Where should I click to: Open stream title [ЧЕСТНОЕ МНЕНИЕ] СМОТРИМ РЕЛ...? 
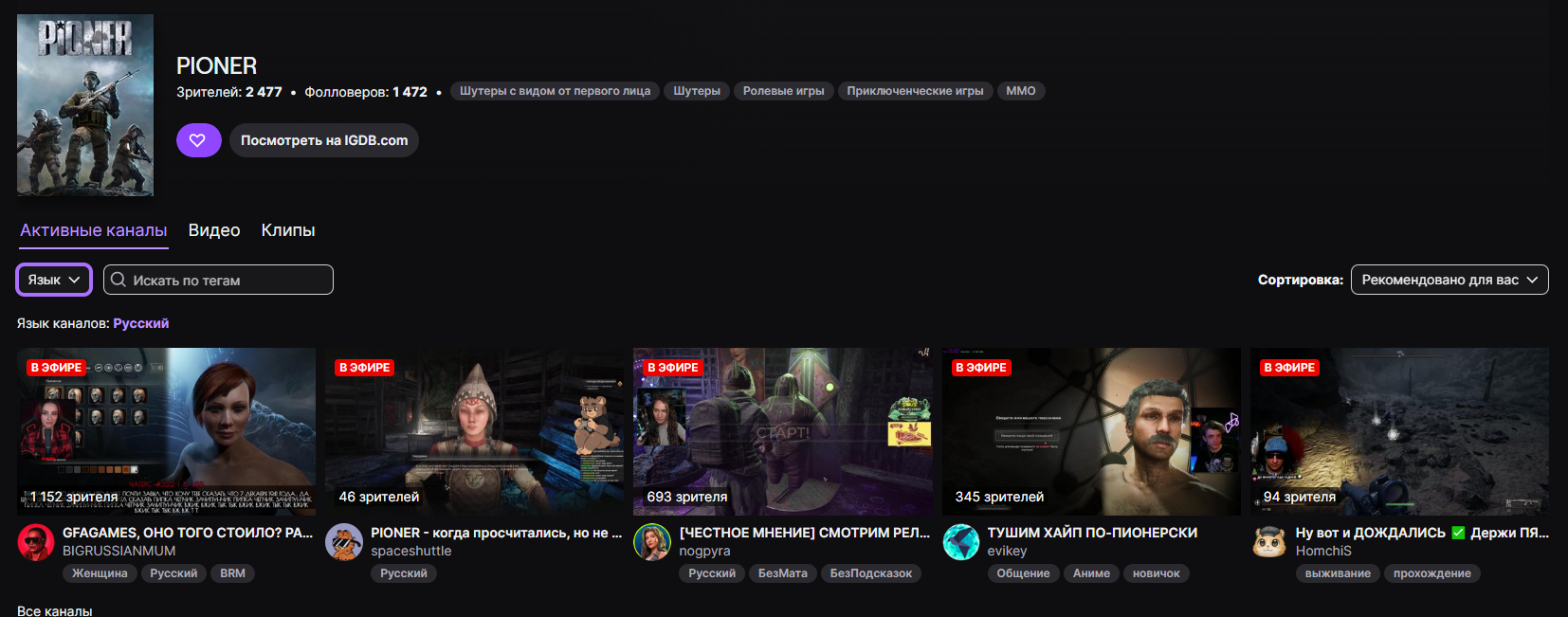point(805,533)
